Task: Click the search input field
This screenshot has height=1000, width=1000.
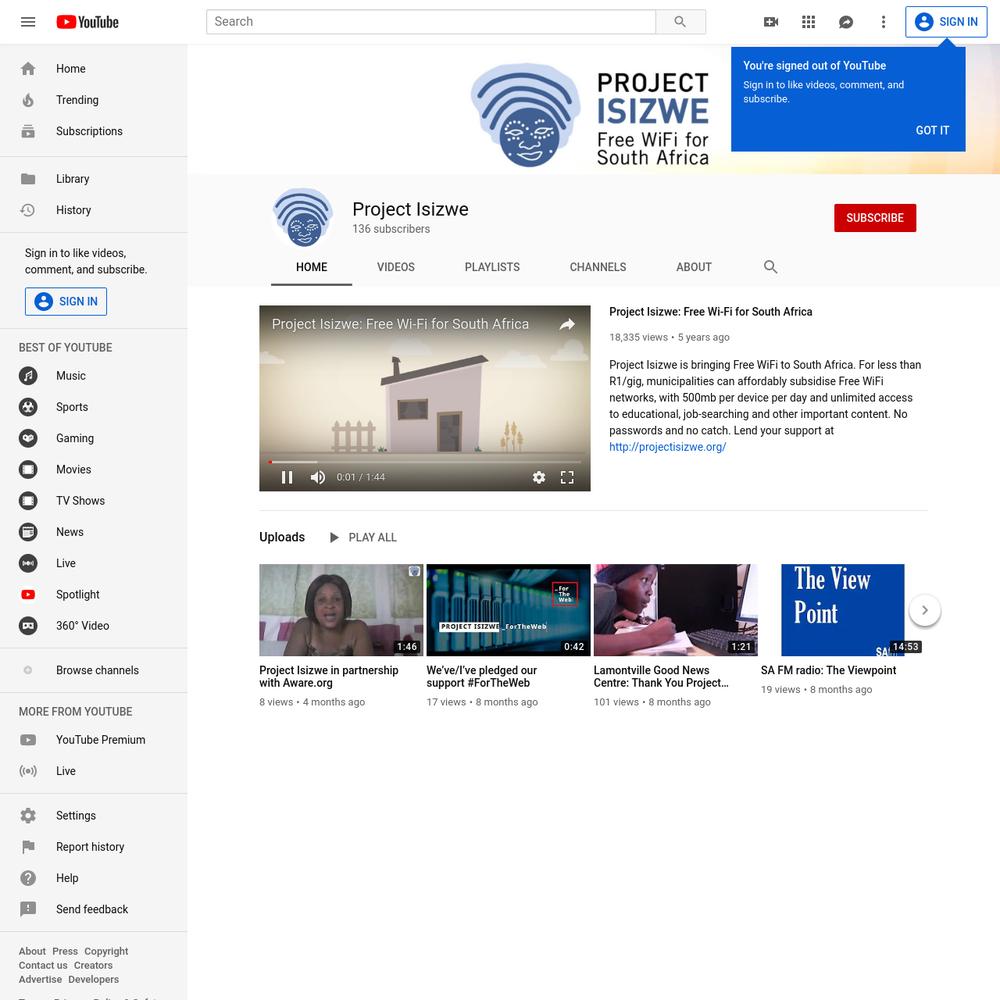Action: [430, 22]
